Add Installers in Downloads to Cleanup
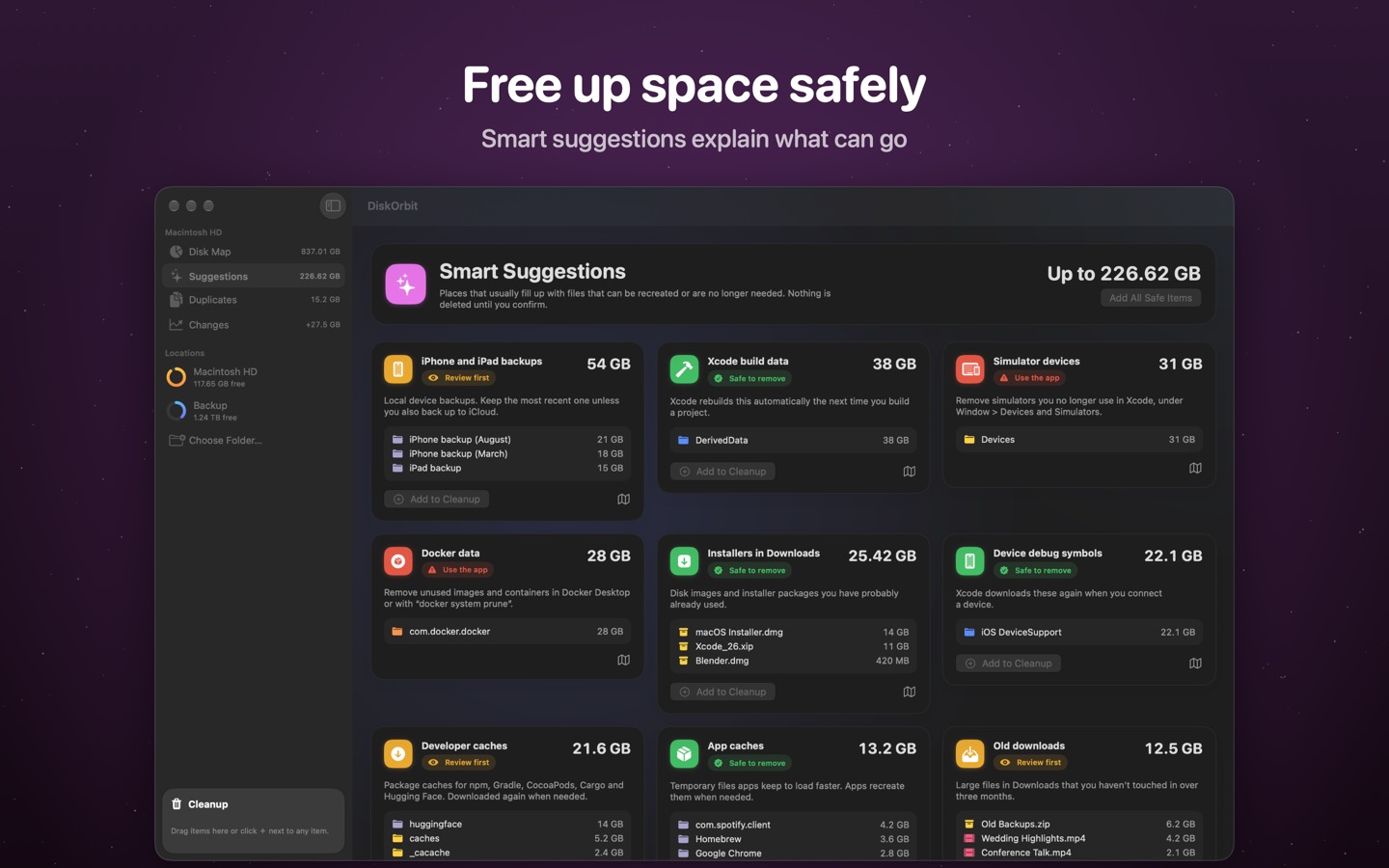The width and height of the screenshot is (1389, 868). click(723, 692)
